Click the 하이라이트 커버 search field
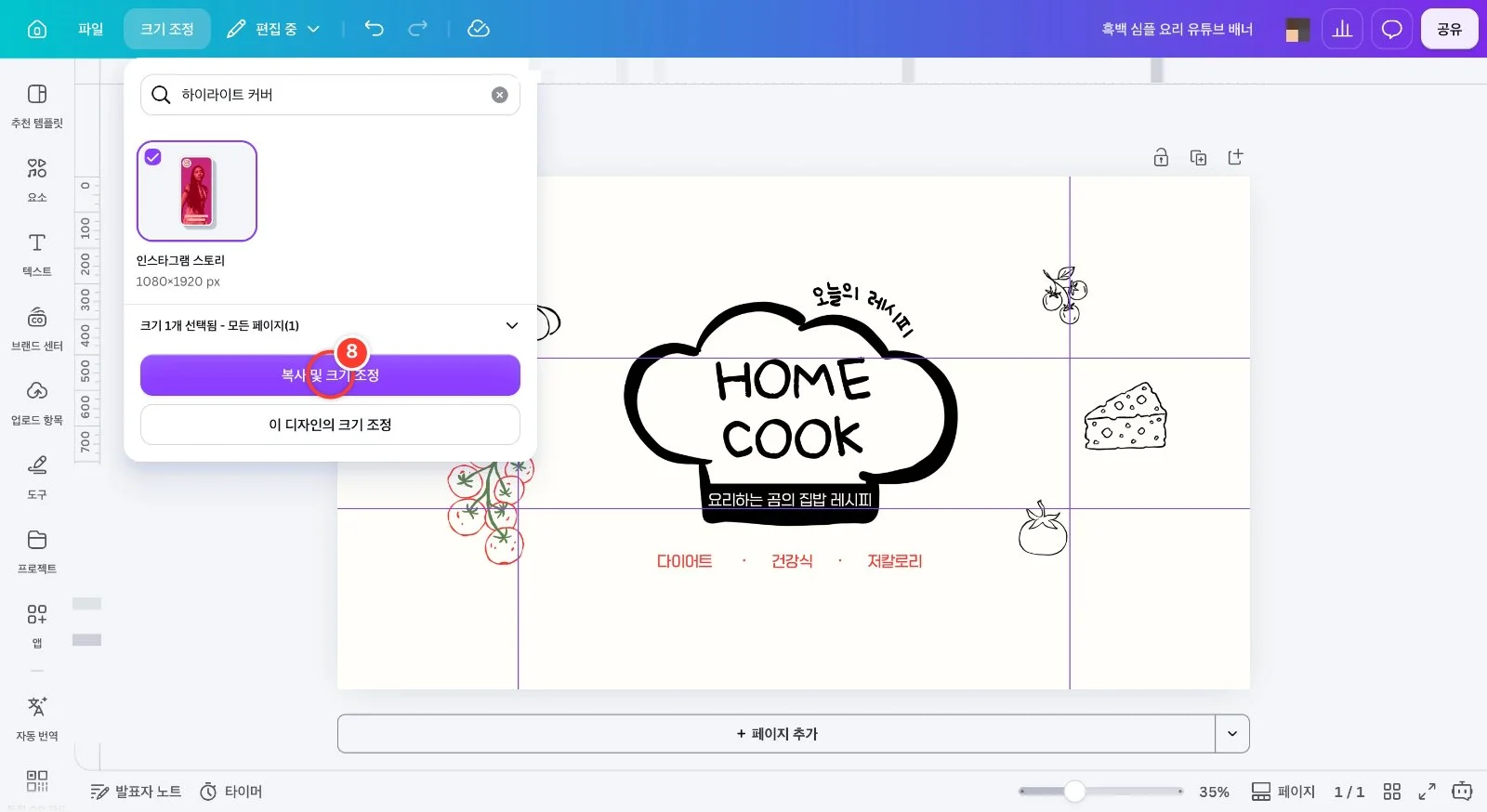The height and width of the screenshot is (812, 1487). tap(330, 95)
